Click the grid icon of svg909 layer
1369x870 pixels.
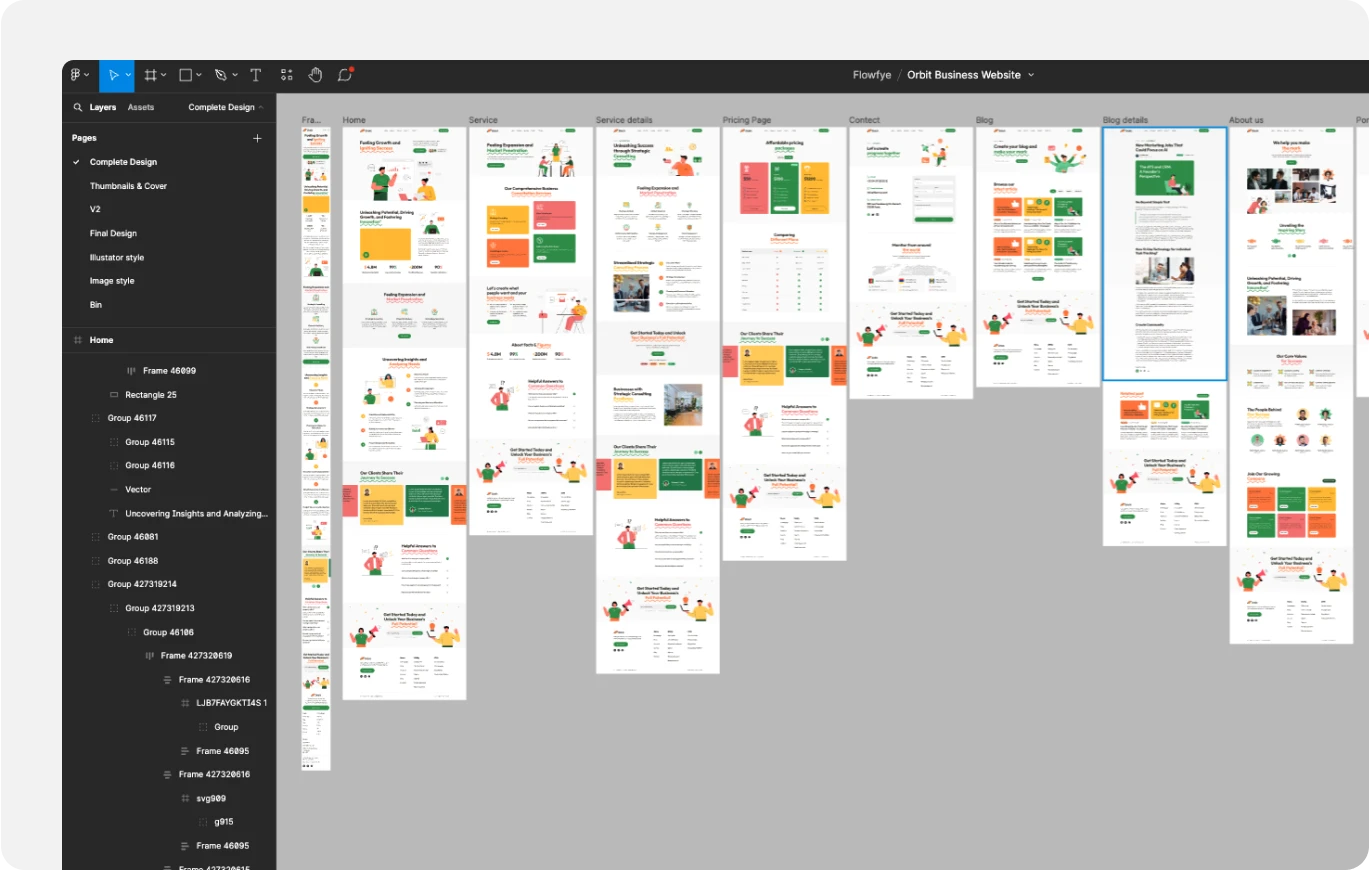[185, 798]
